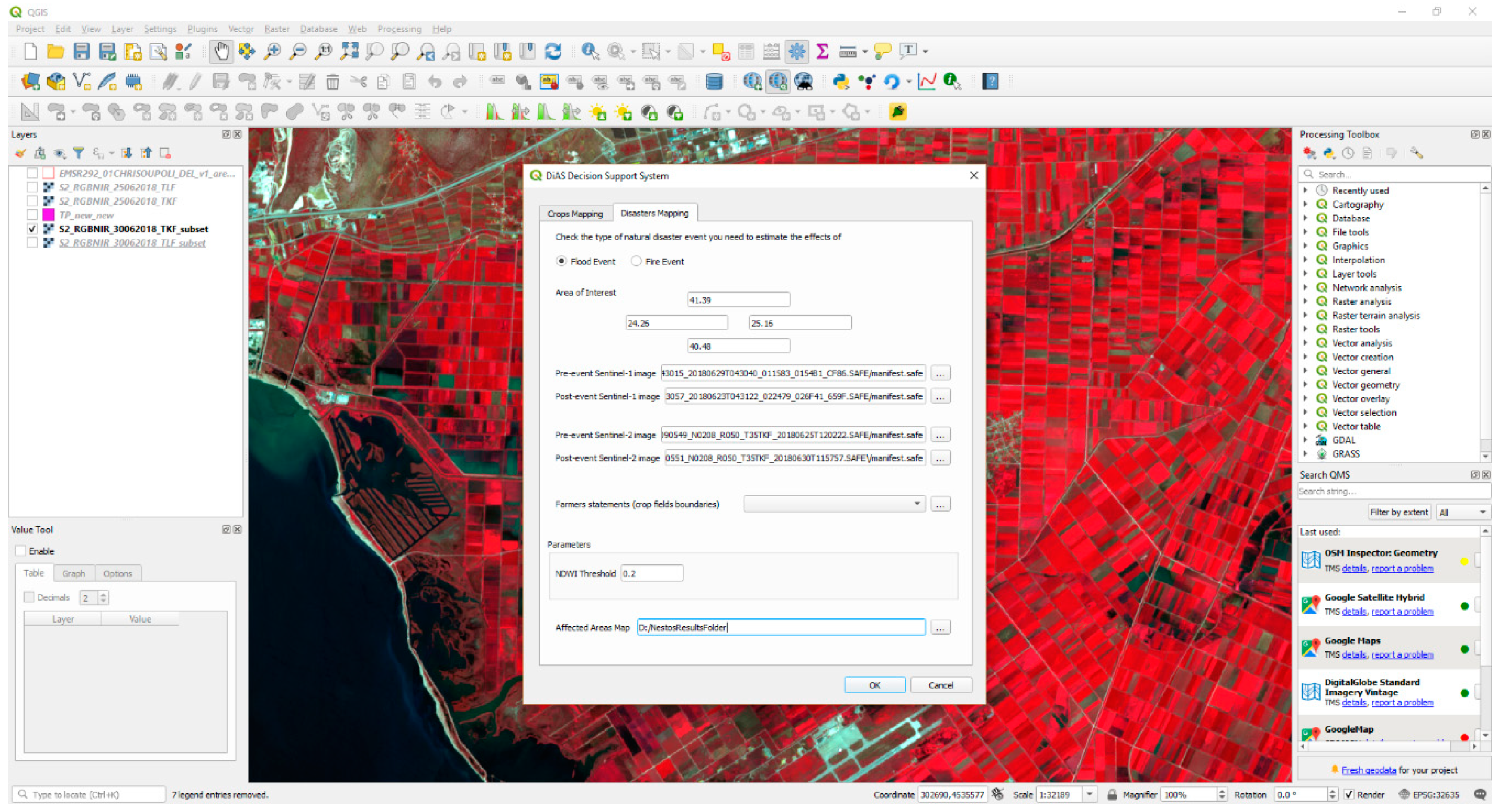1500x812 pixels.
Task: Browse for Affected Areas Map output
Action: coord(940,627)
